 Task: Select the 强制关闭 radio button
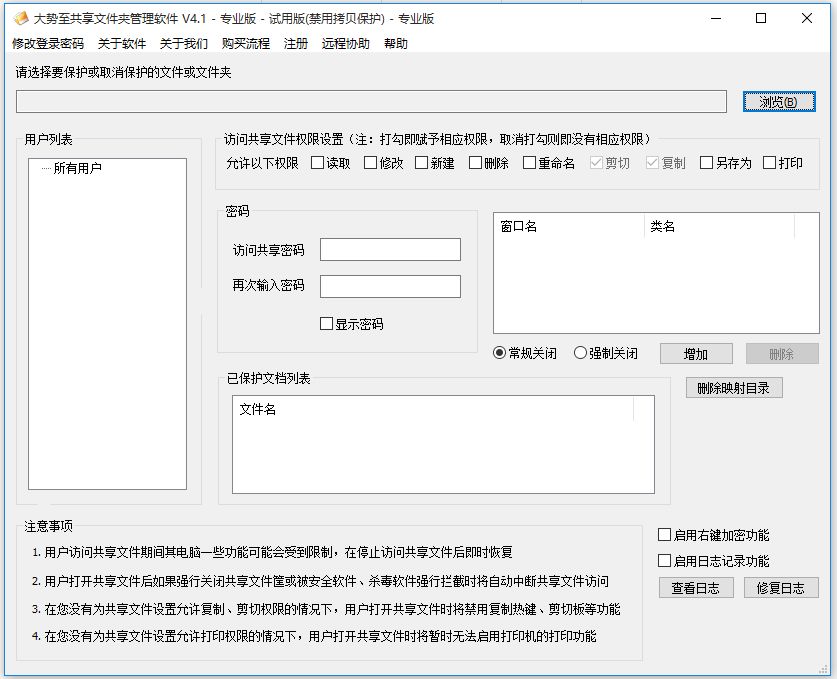click(580, 353)
